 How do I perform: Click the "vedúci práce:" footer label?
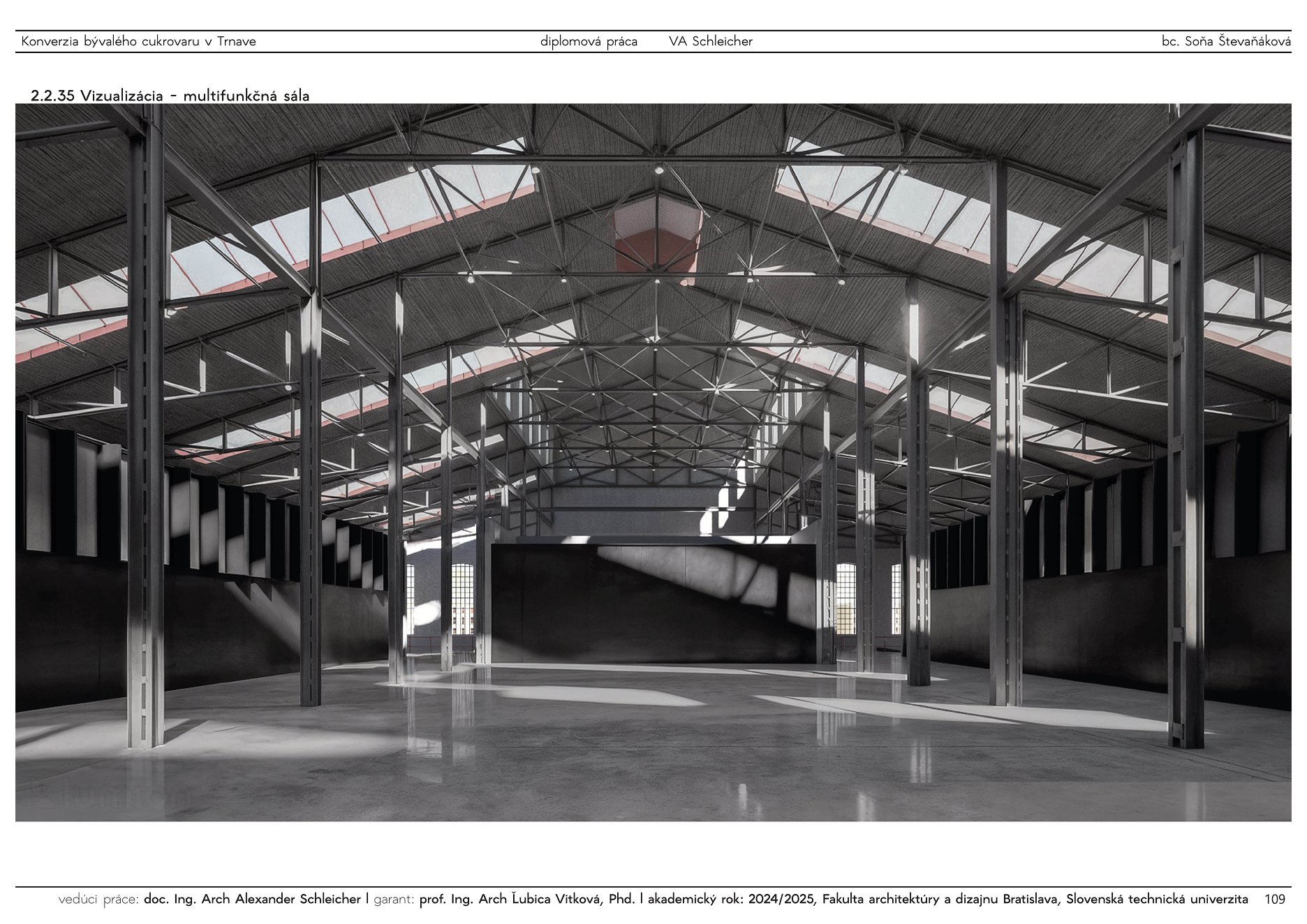(x=98, y=899)
